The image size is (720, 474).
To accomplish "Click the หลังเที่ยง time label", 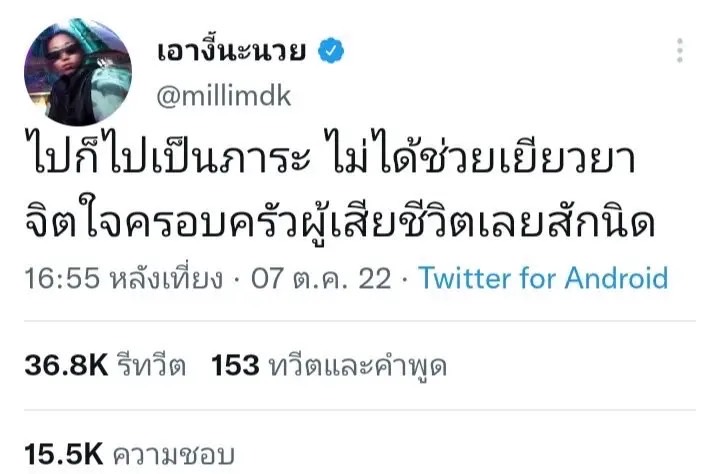I will coord(168,278).
